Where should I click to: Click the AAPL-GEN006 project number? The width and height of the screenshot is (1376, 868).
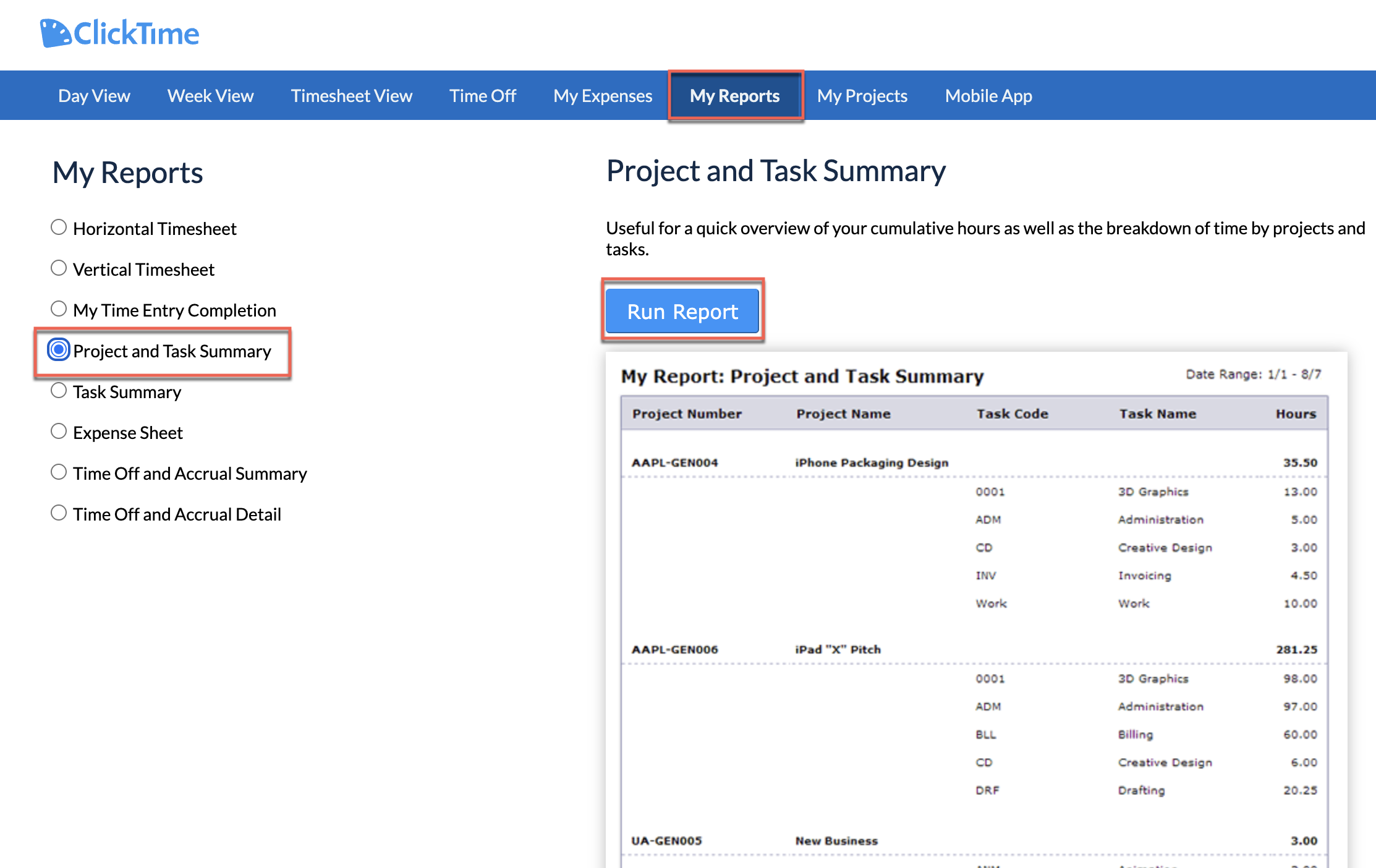pyautogui.click(x=674, y=649)
